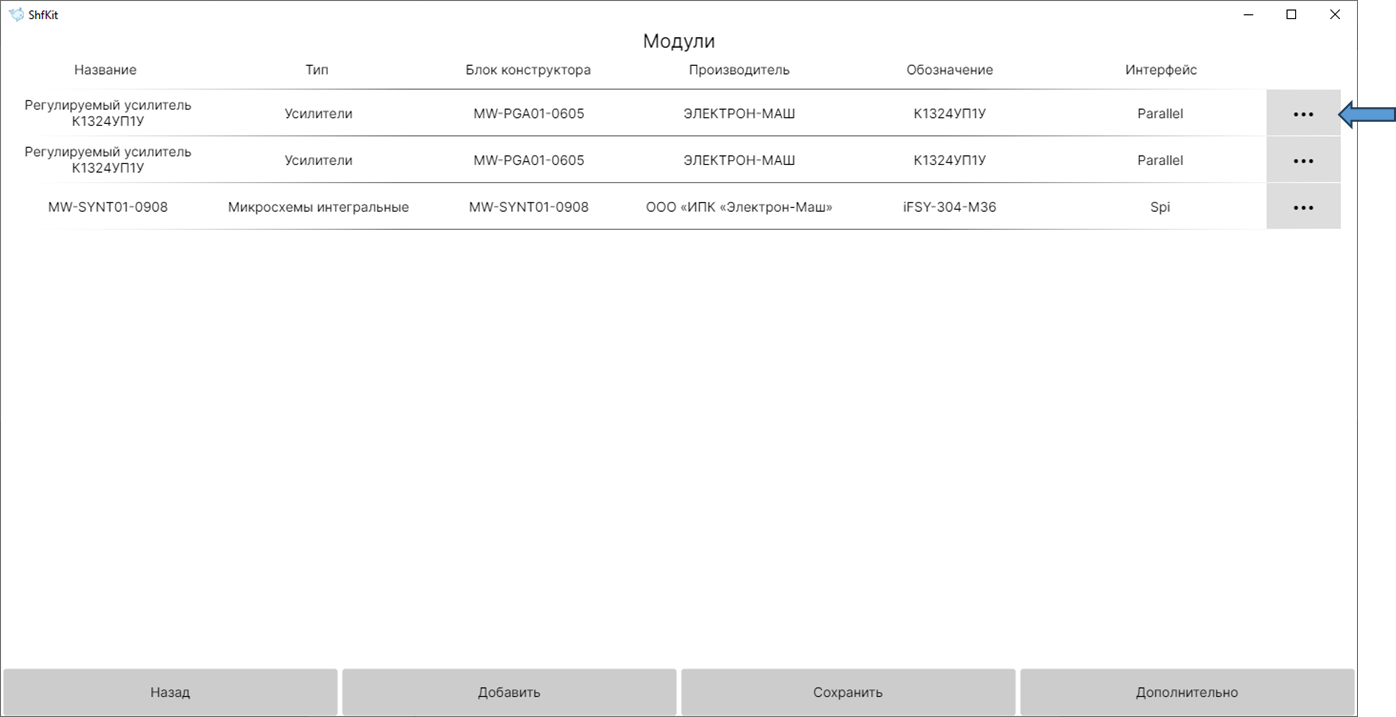Select the first row's Регулируемый усилитель К1324УП1У name

[x=108, y=113]
